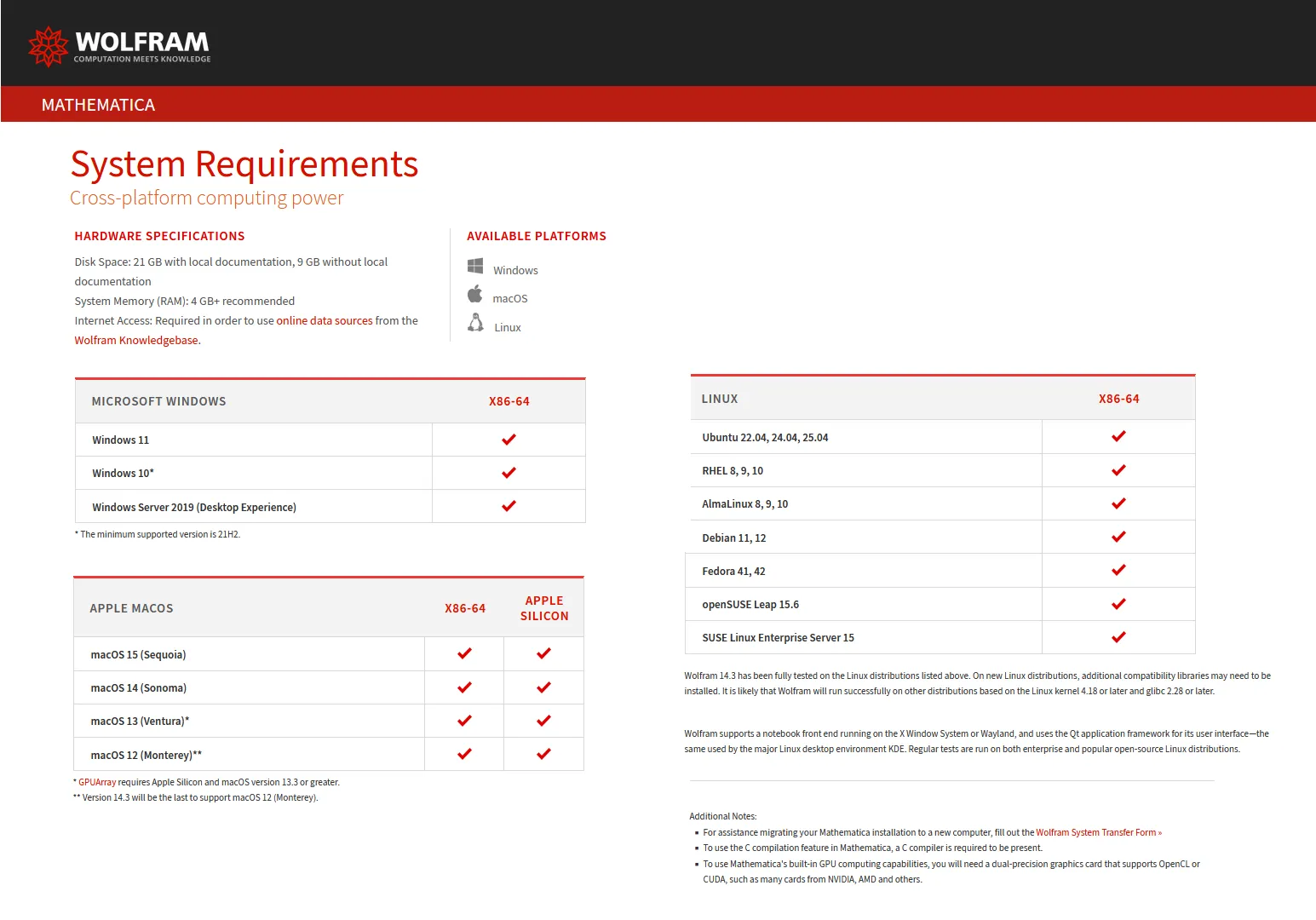Select the macOS platform label
1316x920 pixels.
(x=510, y=298)
